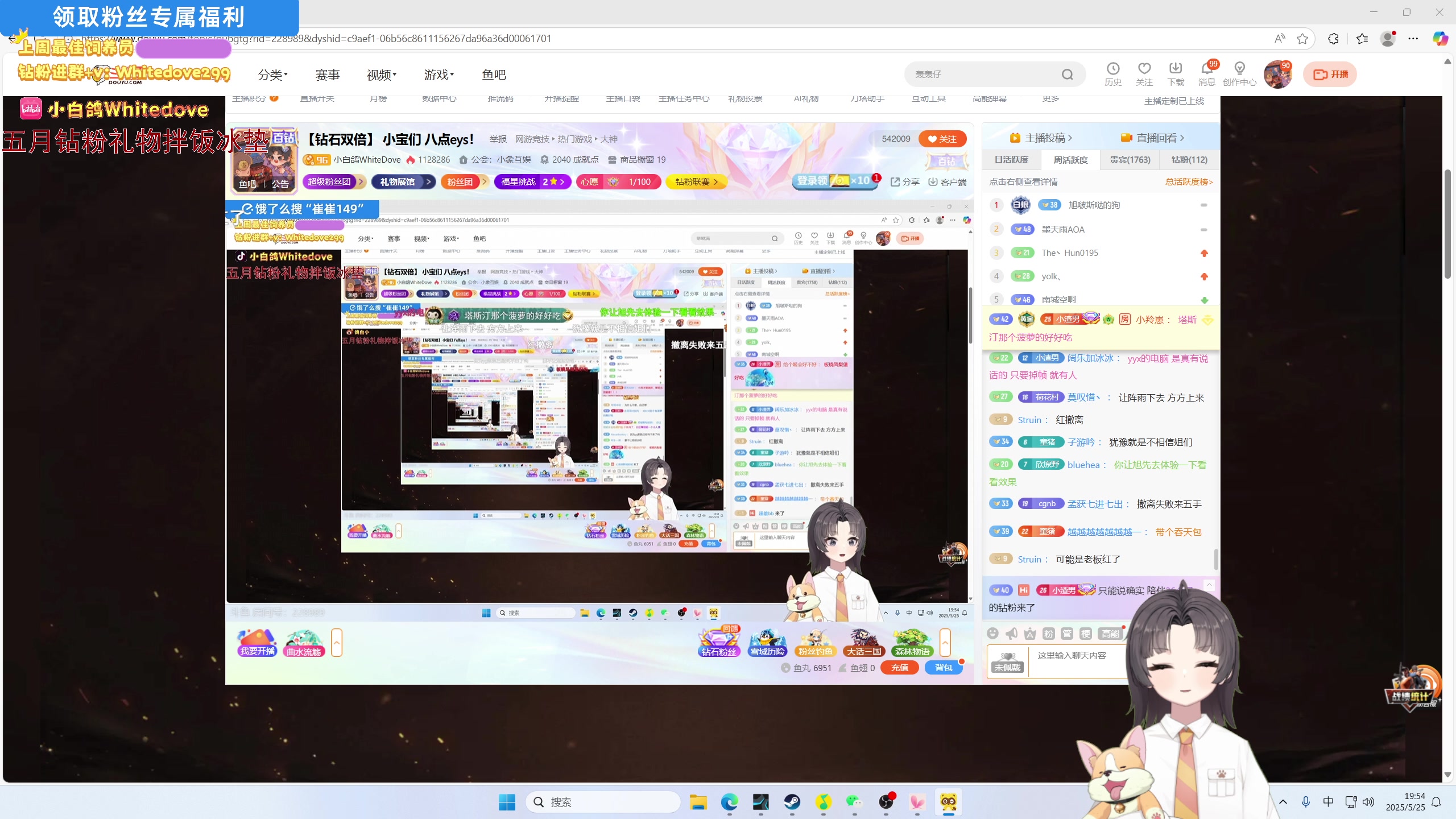The image size is (1456, 819).
Task: Click the 充值 recharge button
Action: point(899,668)
